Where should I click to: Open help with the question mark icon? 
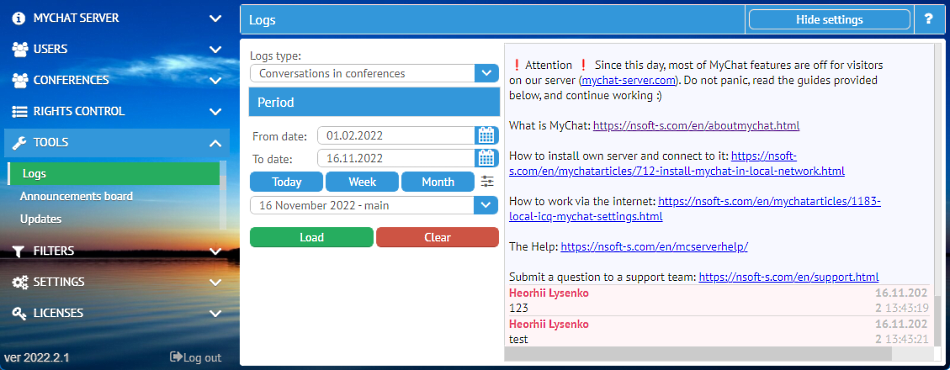[929, 19]
